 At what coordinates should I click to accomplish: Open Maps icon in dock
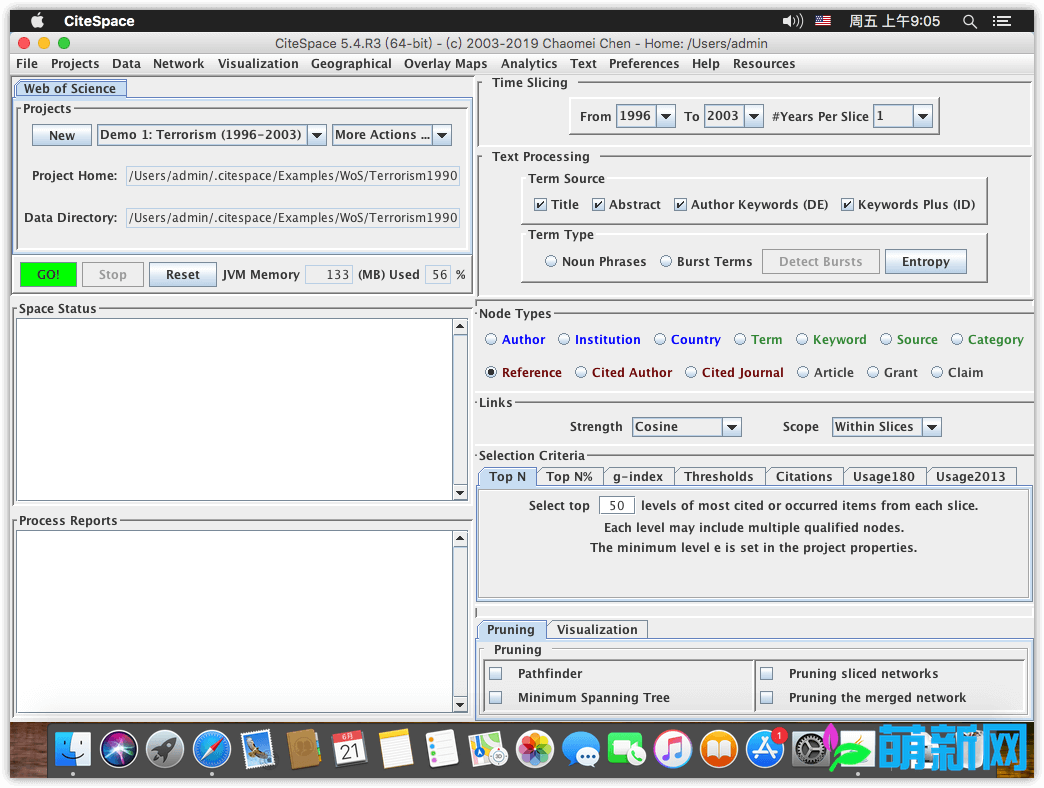pyautogui.click(x=489, y=749)
